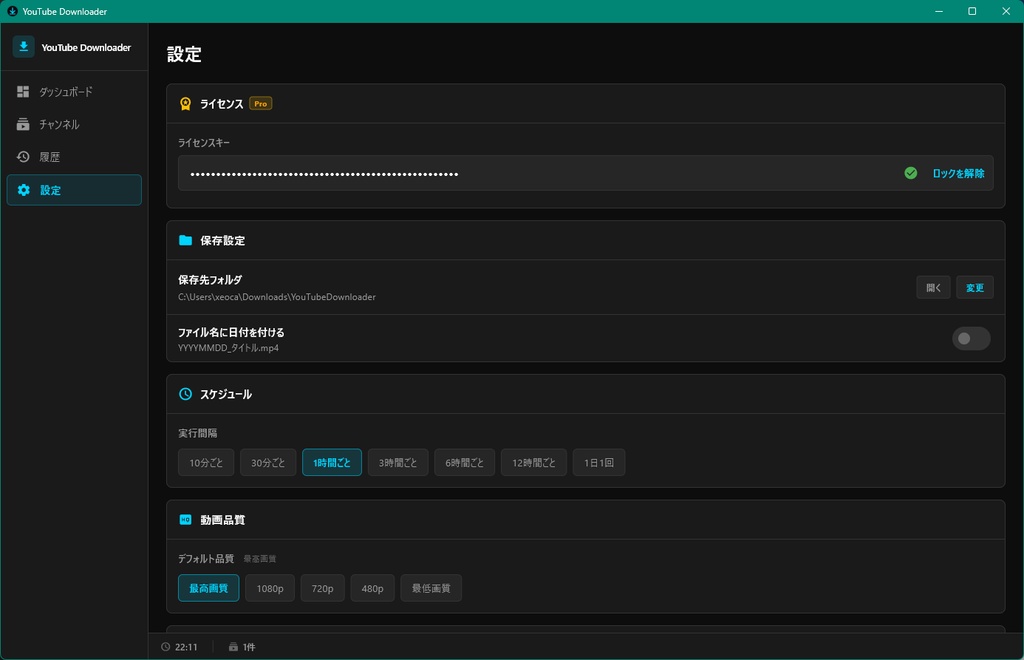1024x660 pixels.
Task: Click 変更 to change the save folder
Action: pyautogui.click(x=975, y=287)
